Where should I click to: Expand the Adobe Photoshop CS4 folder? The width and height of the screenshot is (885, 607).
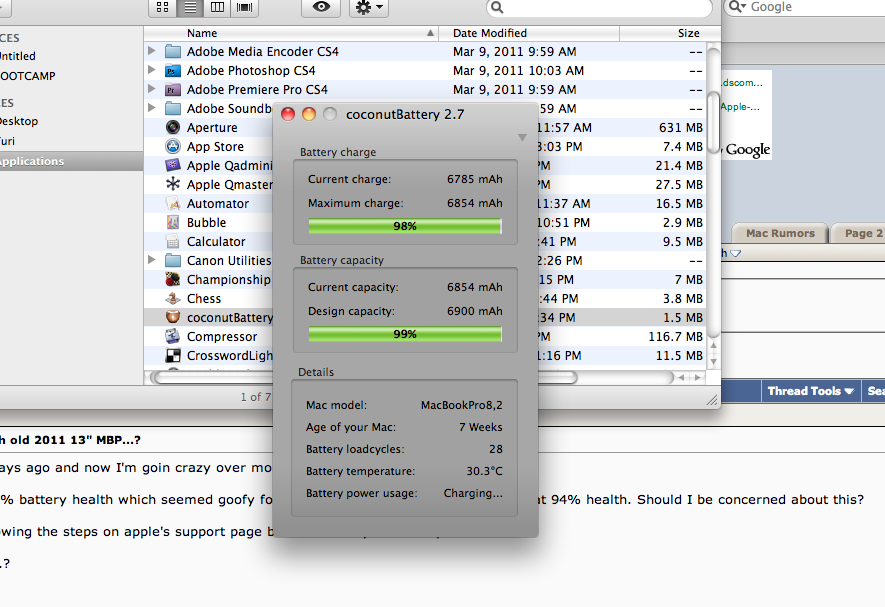click(x=151, y=70)
